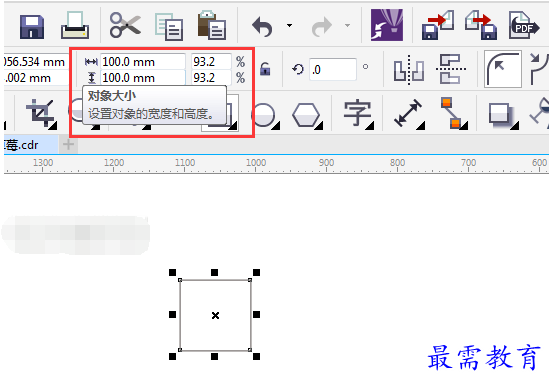
Task: Click the Undo arrow
Action: 262,27
